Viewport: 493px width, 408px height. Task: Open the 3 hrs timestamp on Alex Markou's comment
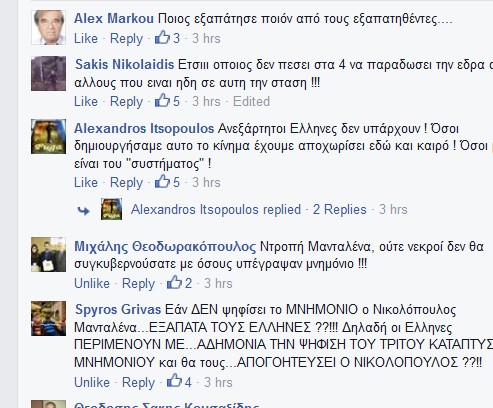pos(206,38)
